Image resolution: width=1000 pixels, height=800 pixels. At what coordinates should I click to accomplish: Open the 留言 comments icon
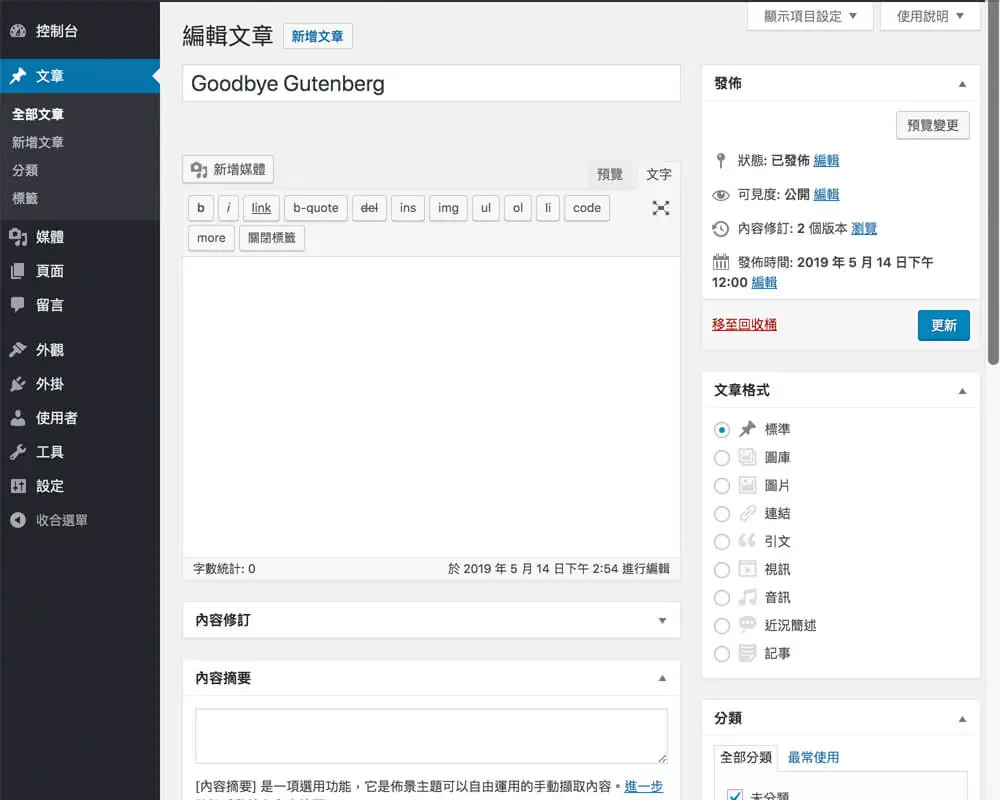[18, 305]
